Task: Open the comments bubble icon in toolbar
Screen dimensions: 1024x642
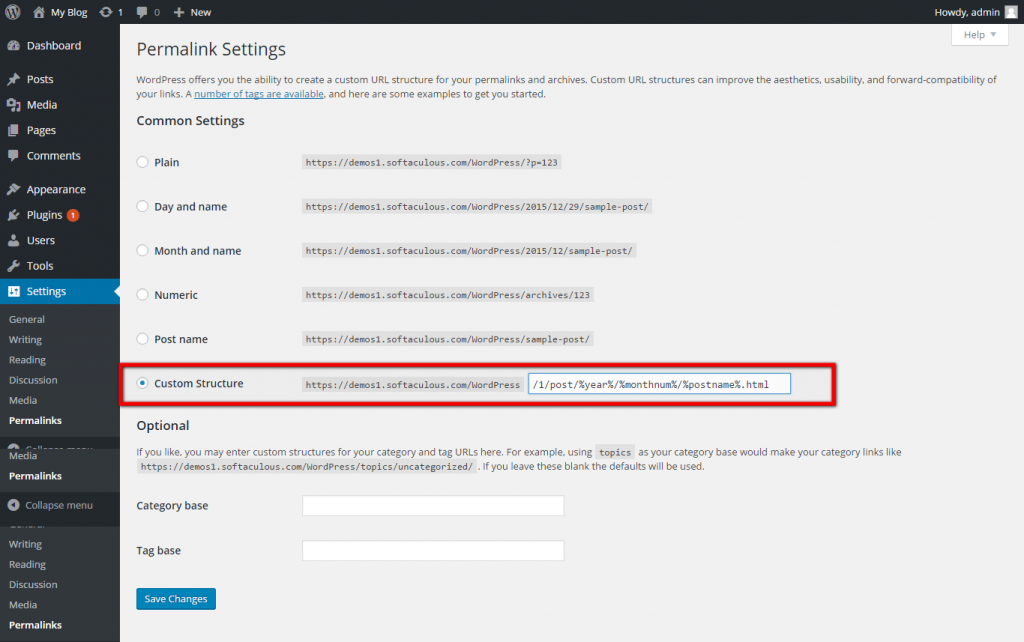Action: tap(143, 12)
